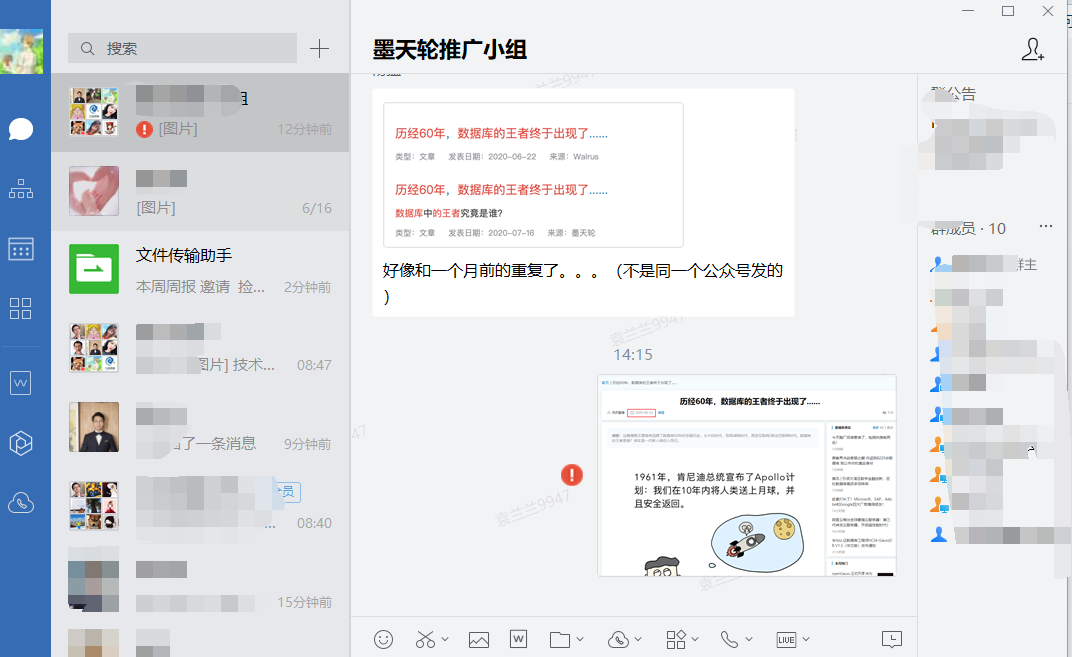Expand the apps grid dropdown arrow
Image resolution: width=1072 pixels, height=657 pixels.
(695, 639)
